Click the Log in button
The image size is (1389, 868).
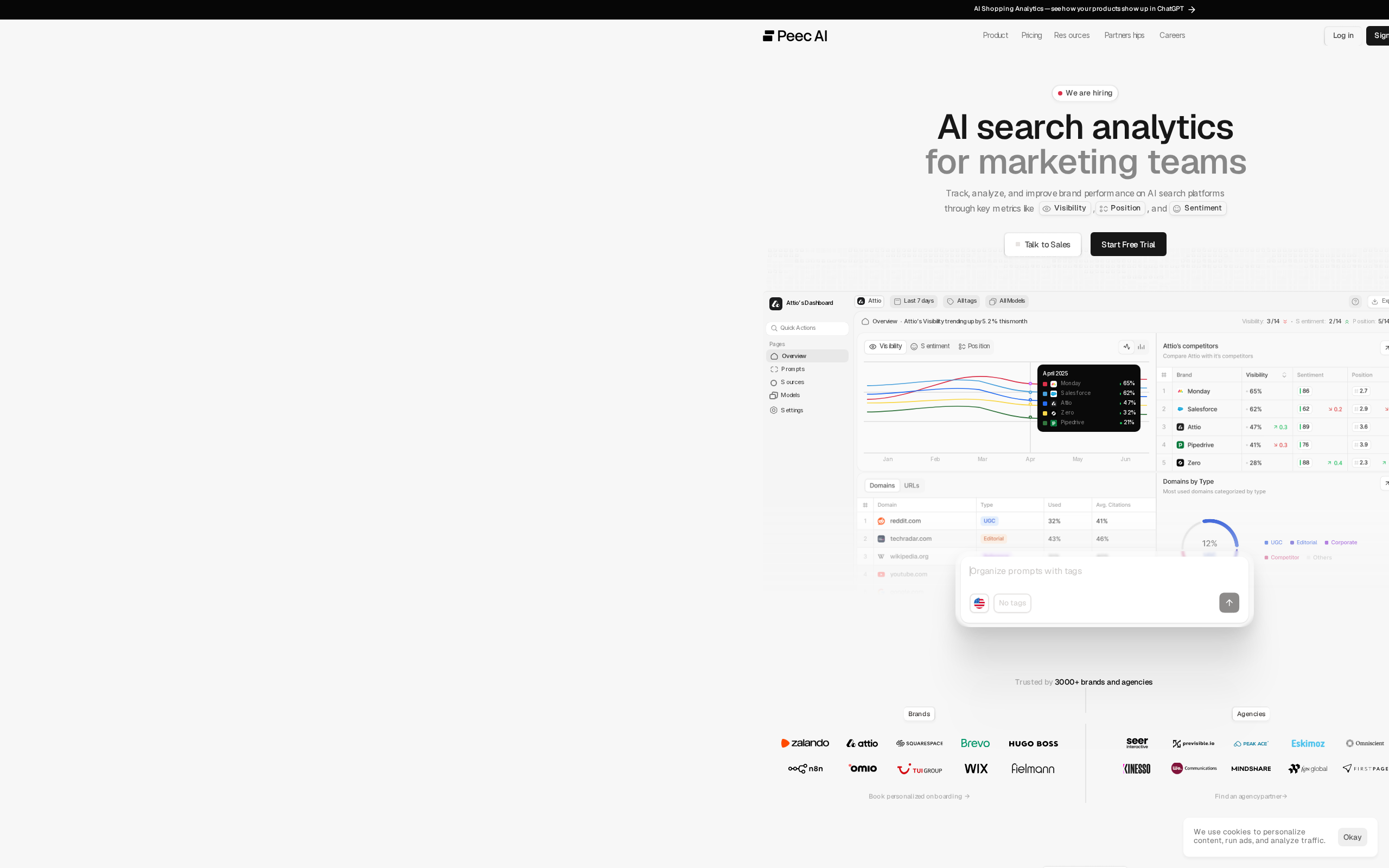click(1343, 36)
